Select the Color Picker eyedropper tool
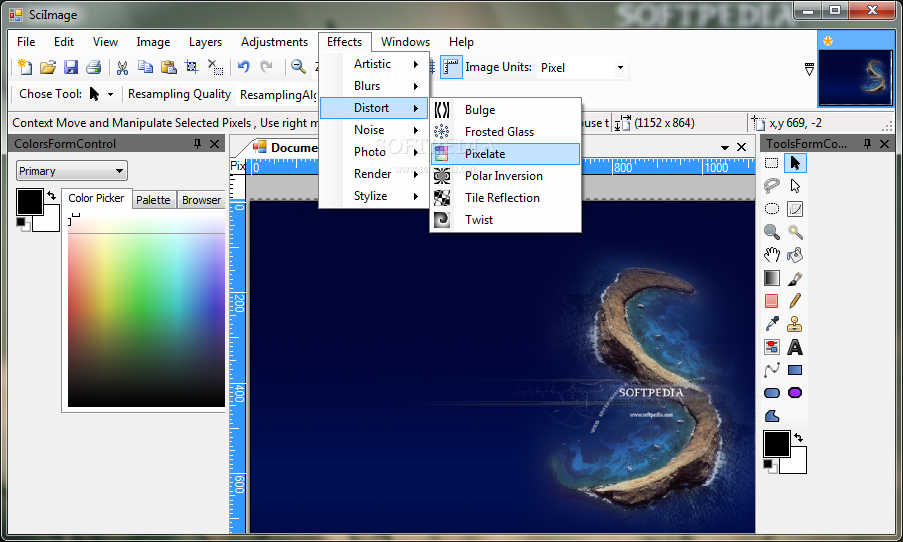 pyautogui.click(x=772, y=324)
